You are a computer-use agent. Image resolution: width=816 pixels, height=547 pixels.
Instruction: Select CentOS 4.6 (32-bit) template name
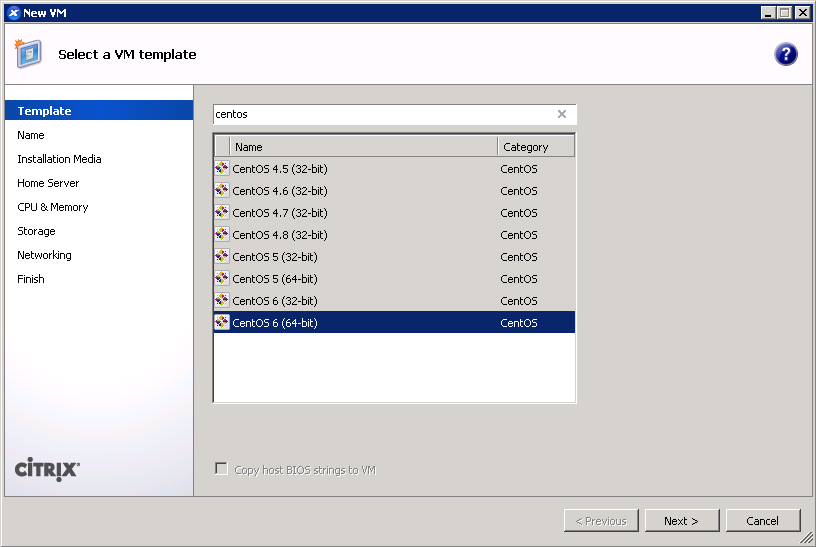tap(280, 190)
